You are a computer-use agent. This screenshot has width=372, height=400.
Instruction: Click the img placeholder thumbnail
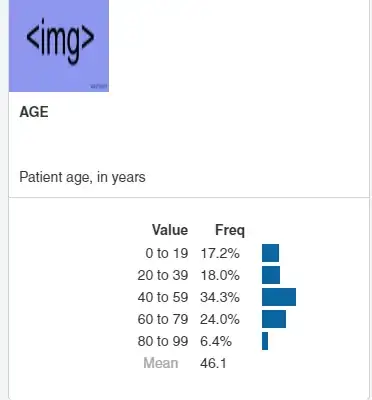click(x=59, y=46)
